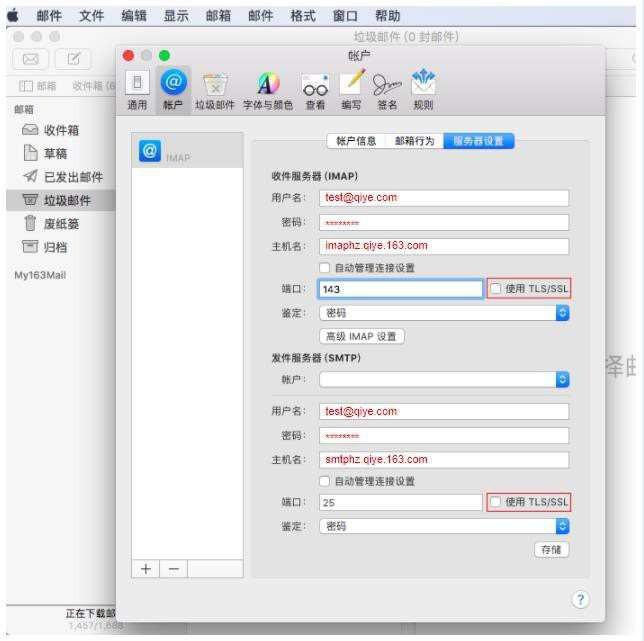This screenshot has width=644, height=641.
Task: Open the Signatures (签名) preferences pane
Action: click(387, 91)
